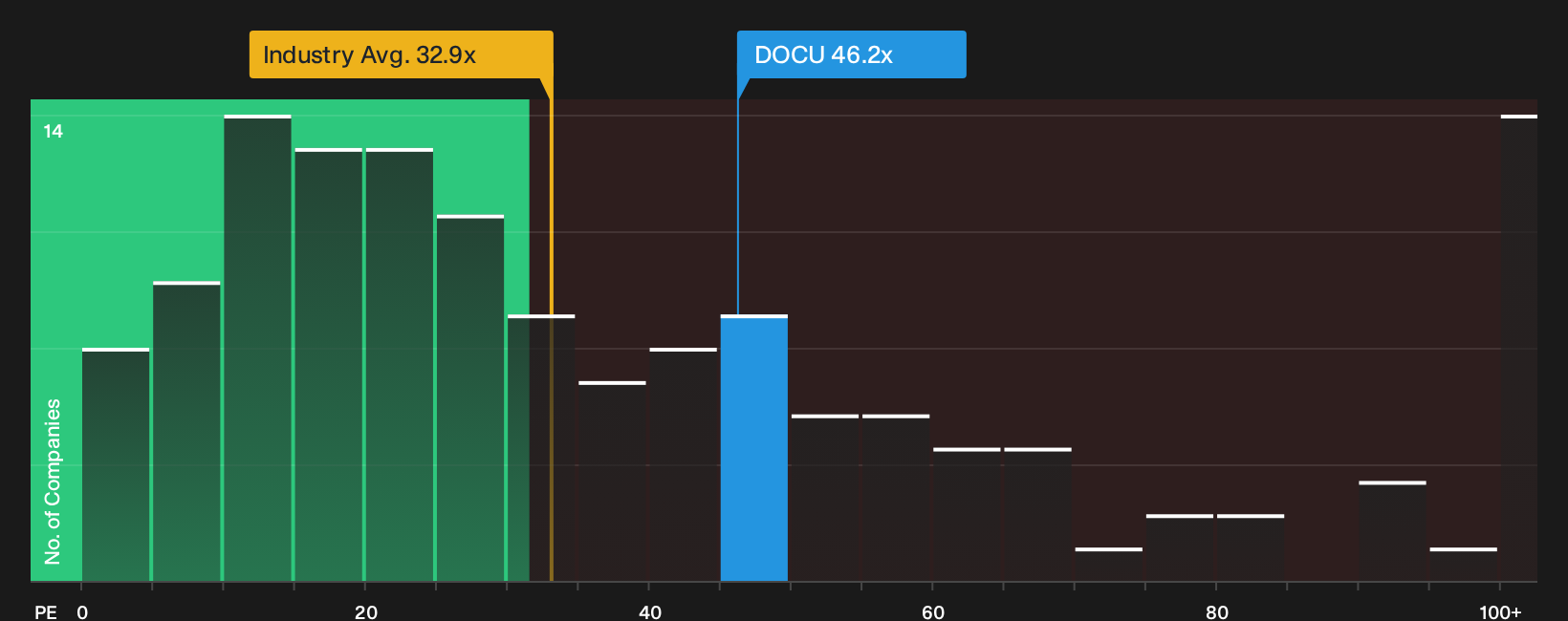This screenshot has width=1568, height=621.
Task: Click the histogram bar for PE 0-5
Action: pos(116,465)
